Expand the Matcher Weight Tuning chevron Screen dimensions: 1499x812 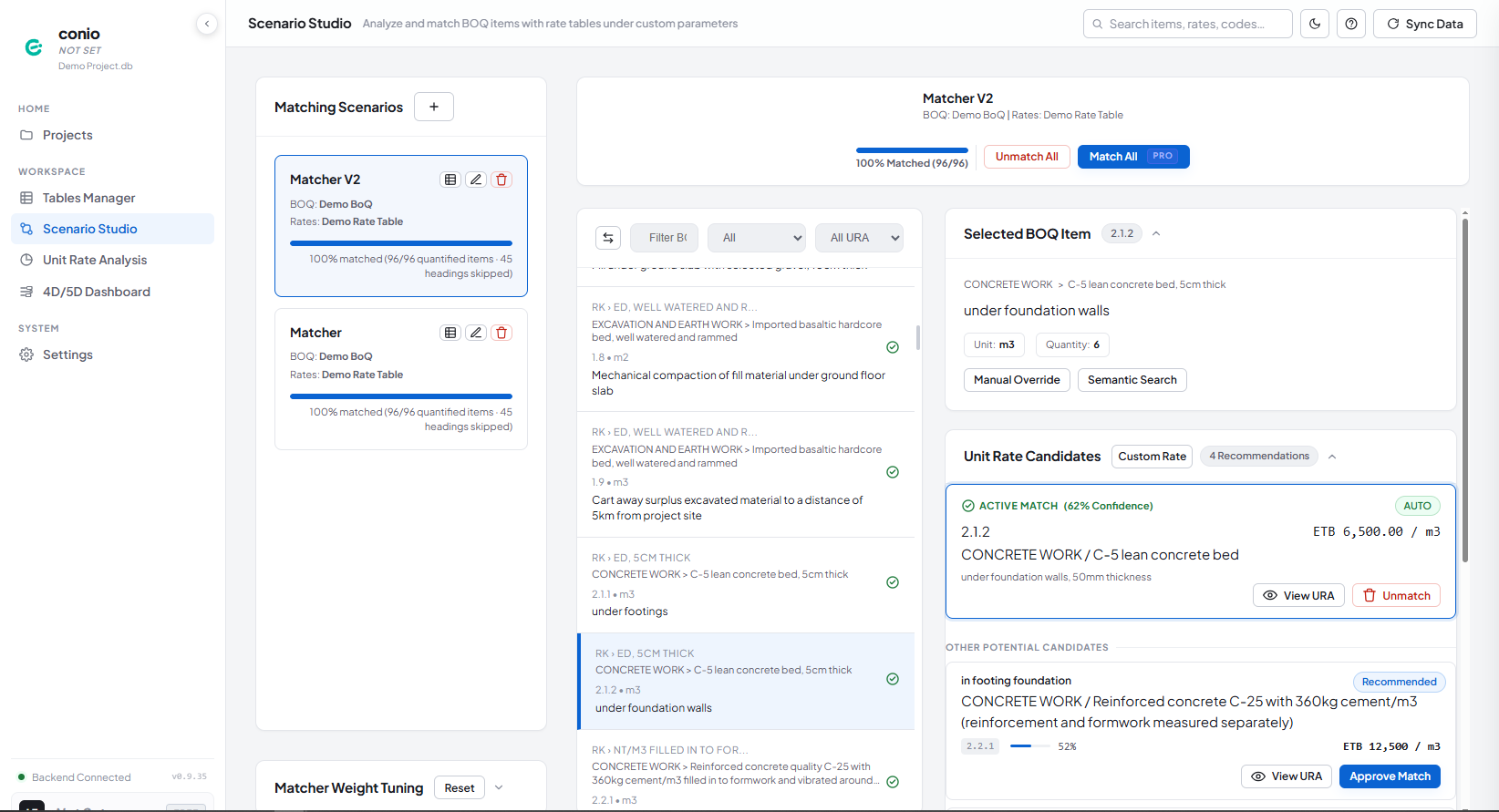click(x=499, y=787)
